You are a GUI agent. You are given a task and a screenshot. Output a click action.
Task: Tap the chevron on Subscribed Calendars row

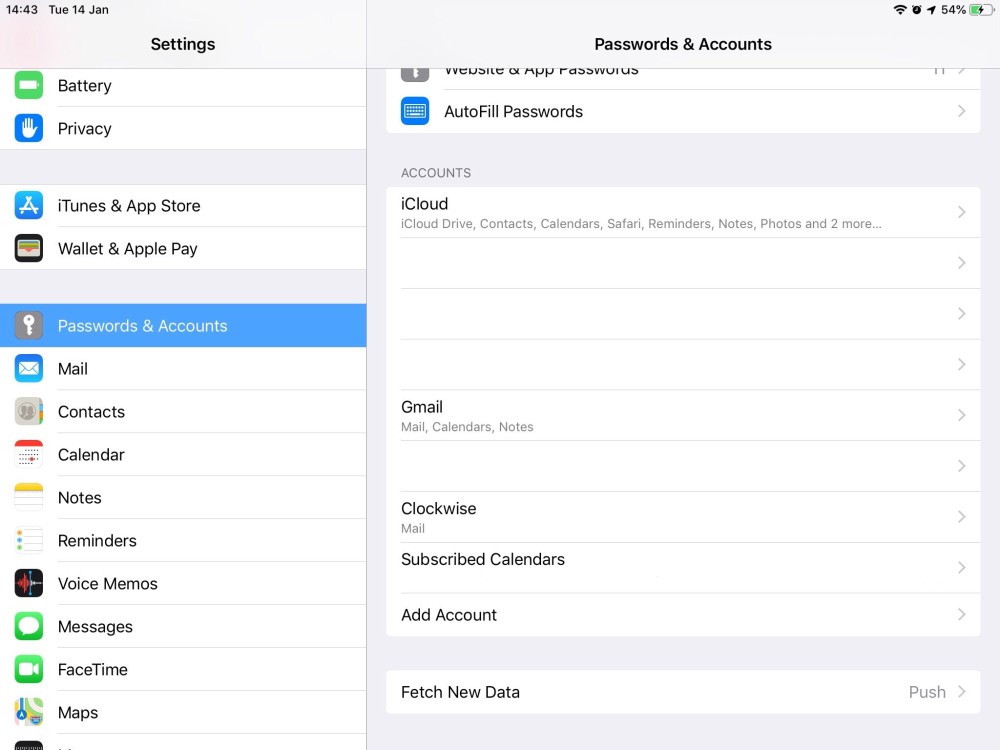point(962,567)
